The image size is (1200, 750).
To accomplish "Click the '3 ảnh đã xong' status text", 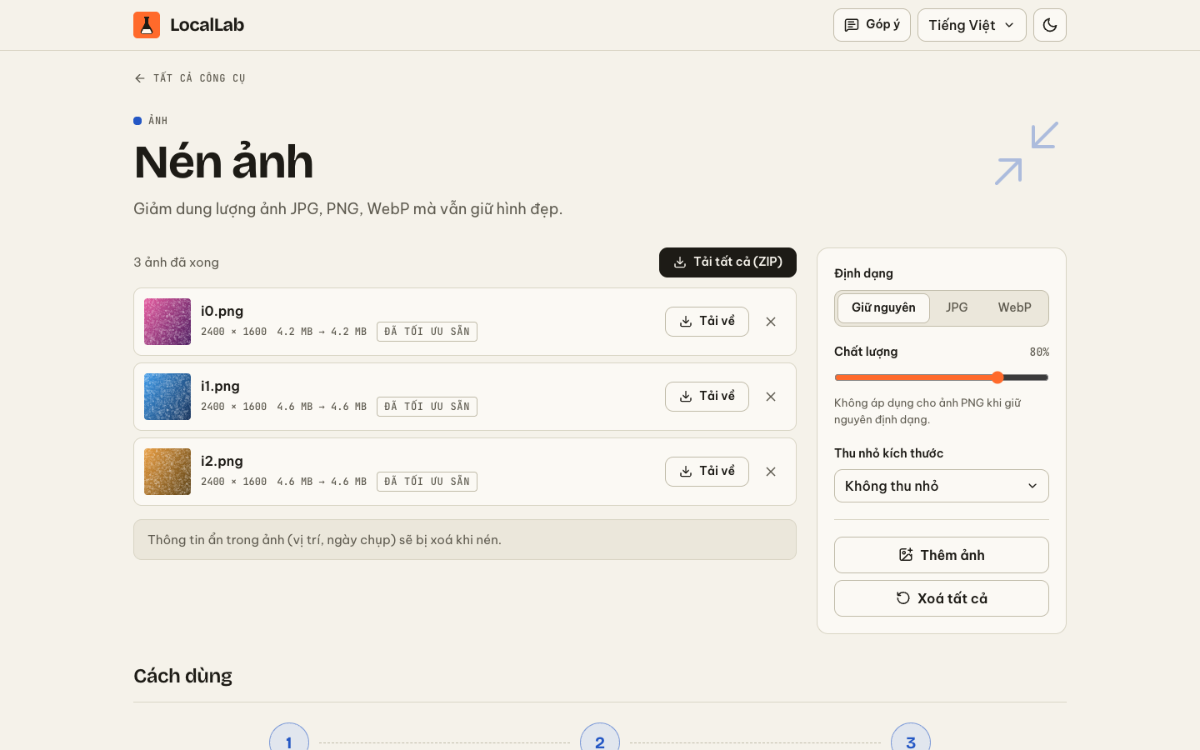I will (176, 263).
